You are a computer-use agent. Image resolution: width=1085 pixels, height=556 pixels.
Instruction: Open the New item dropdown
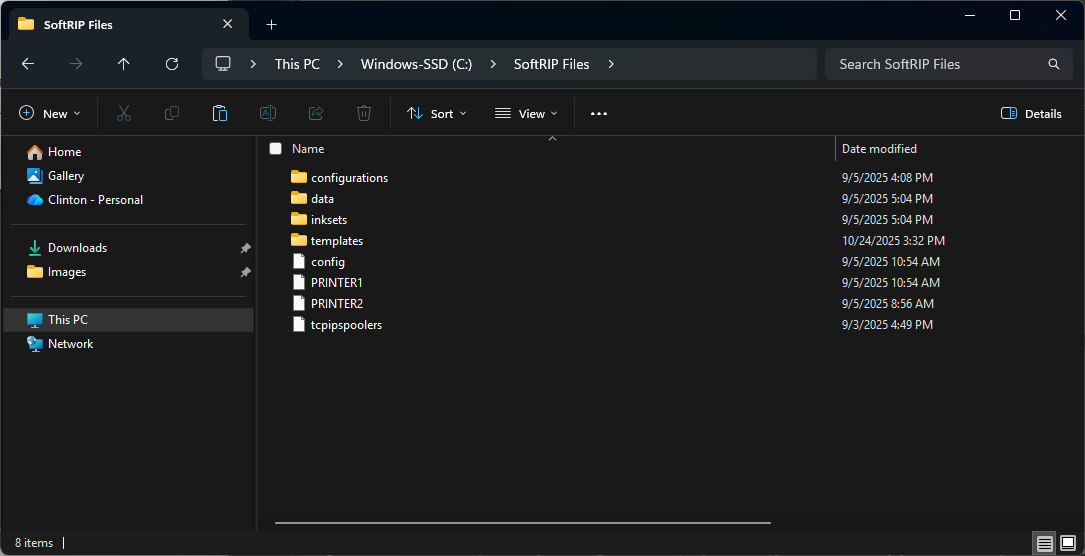[50, 114]
